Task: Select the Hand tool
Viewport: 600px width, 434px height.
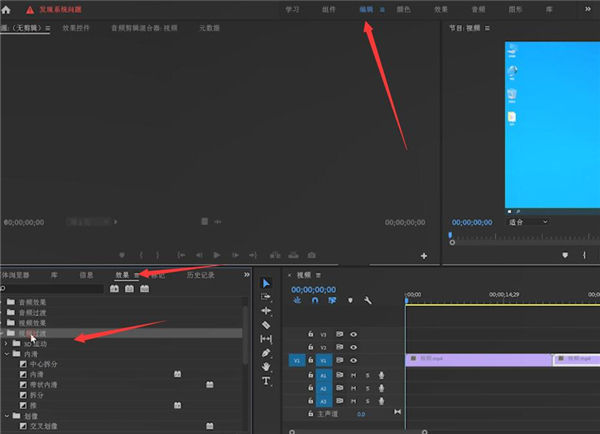Action: pyautogui.click(x=266, y=367)
